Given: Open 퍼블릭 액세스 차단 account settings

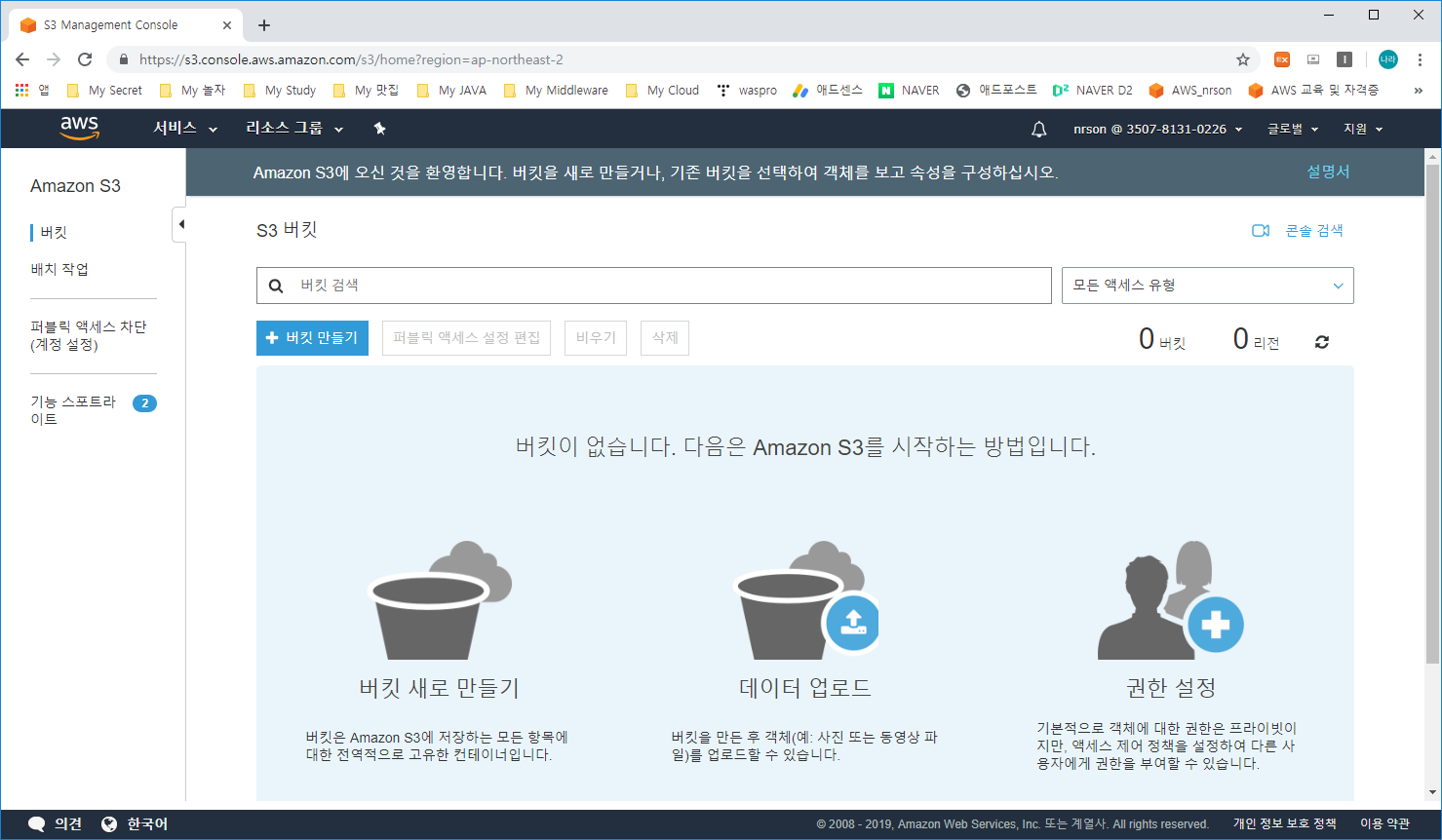Looking at the screenshot, I should (89, 335).
